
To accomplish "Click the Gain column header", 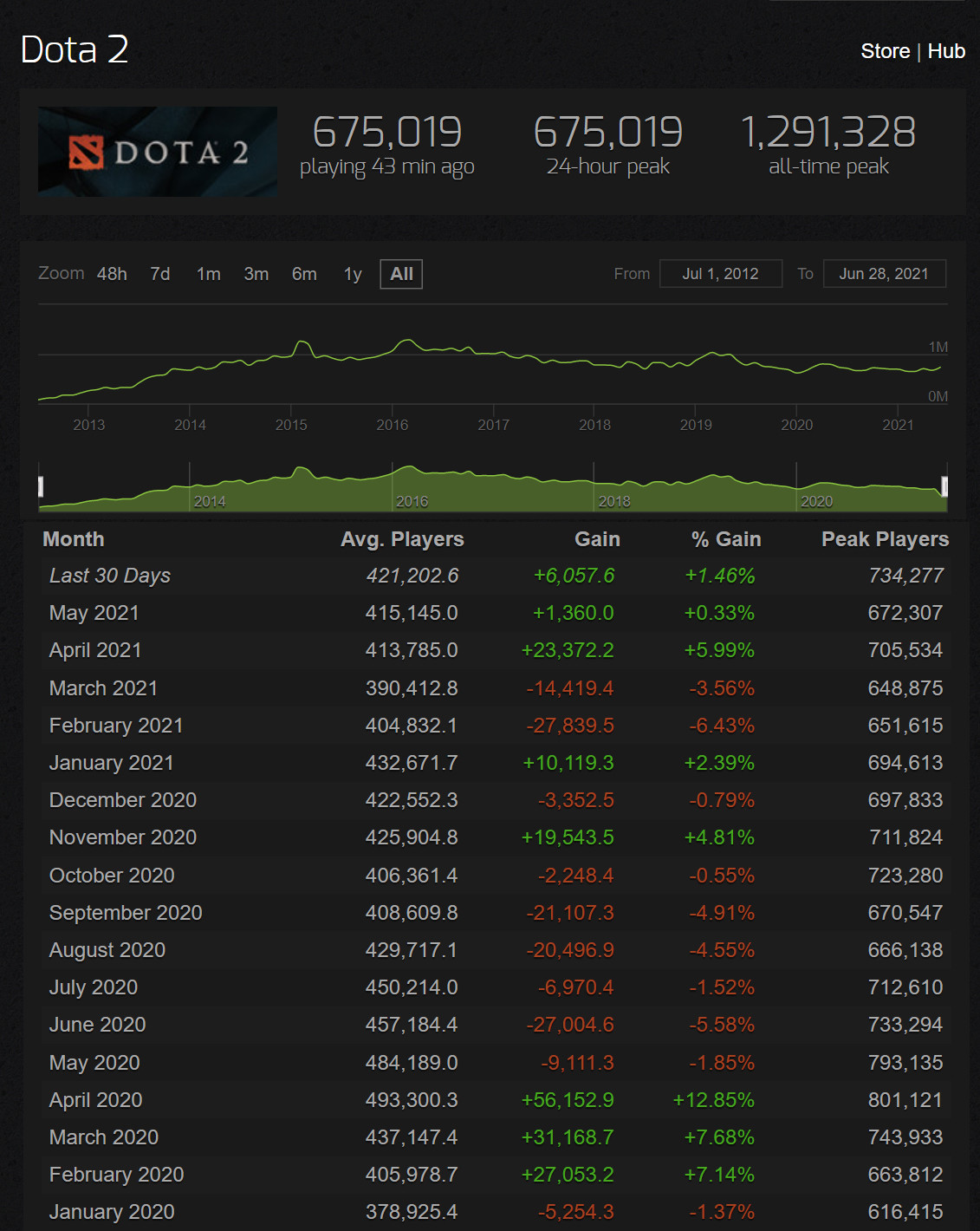I will click(x=597, y=539).
